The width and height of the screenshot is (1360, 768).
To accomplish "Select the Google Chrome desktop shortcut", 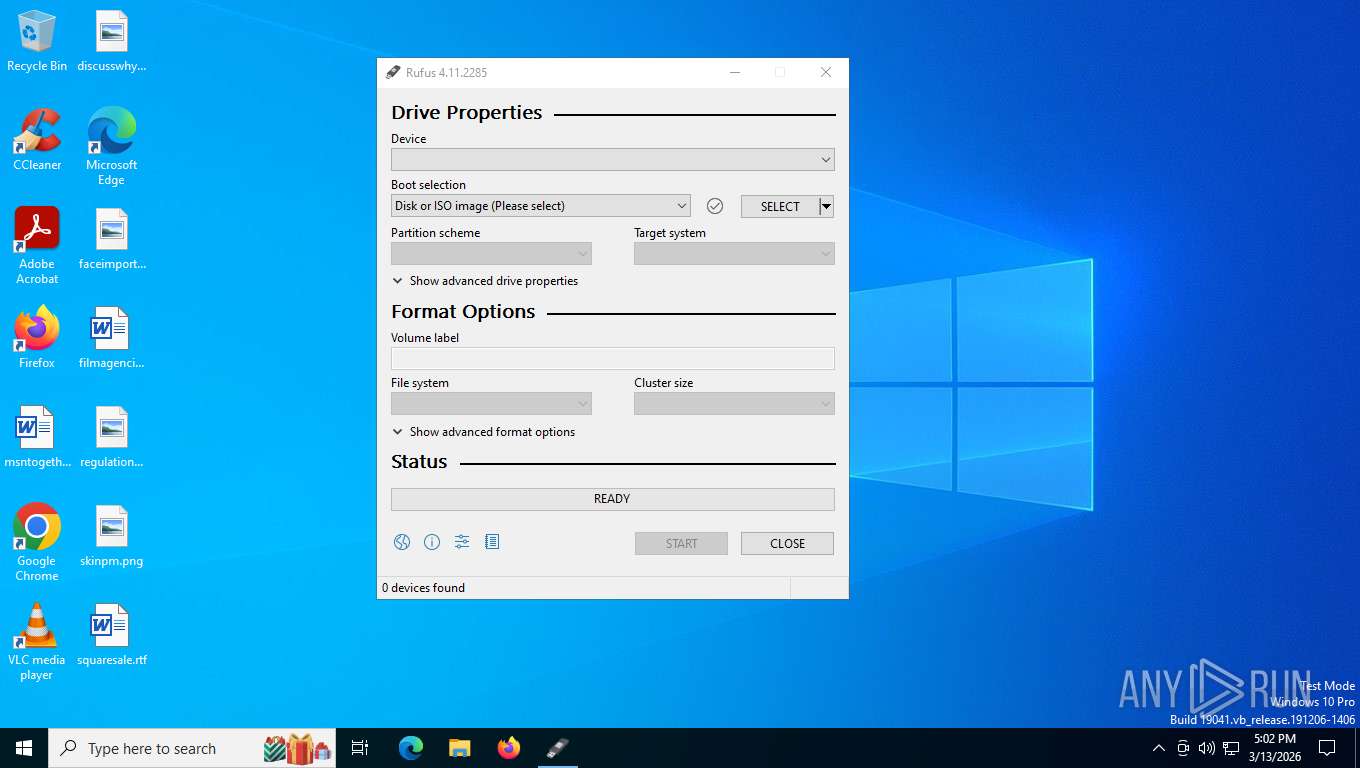I will pyautogui.click(x=37, y=542).
